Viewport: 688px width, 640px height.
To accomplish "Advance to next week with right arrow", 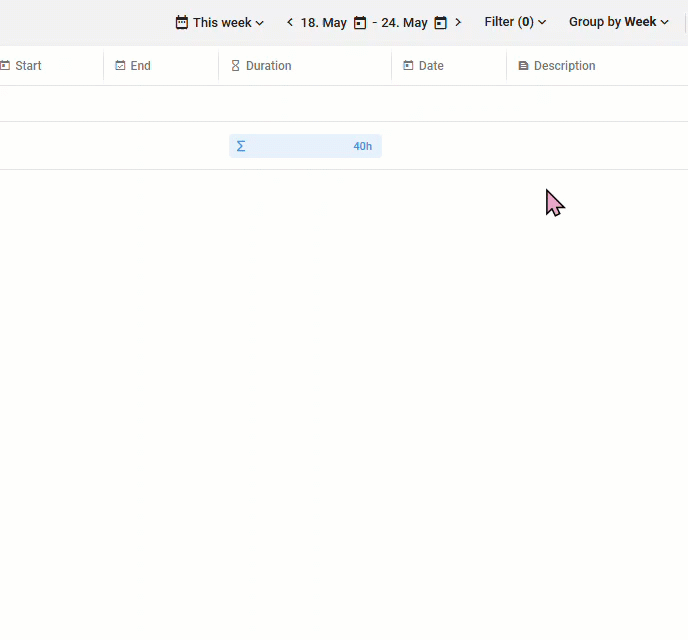I will pos(458,22).
